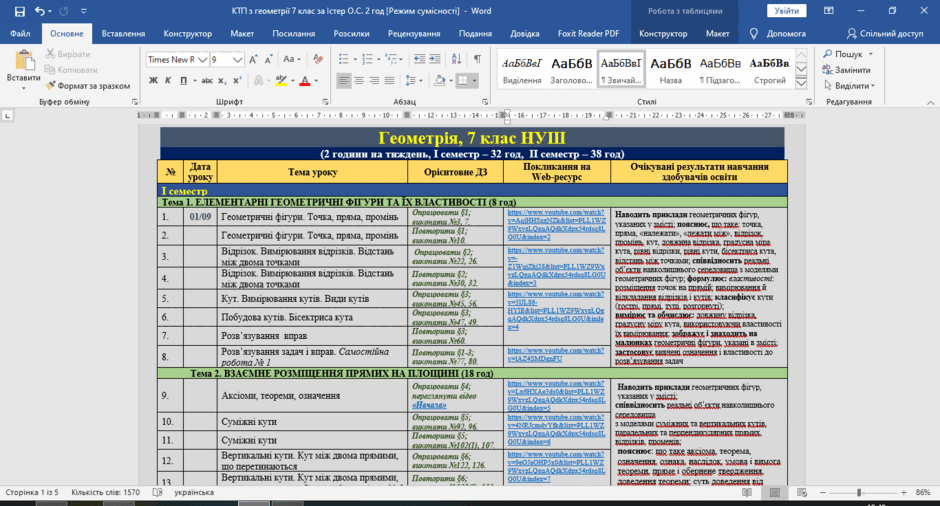The width and height of the screenshot is (940, 506).
Task: Toggle italic К formatting
Action: tap(168, 80)
